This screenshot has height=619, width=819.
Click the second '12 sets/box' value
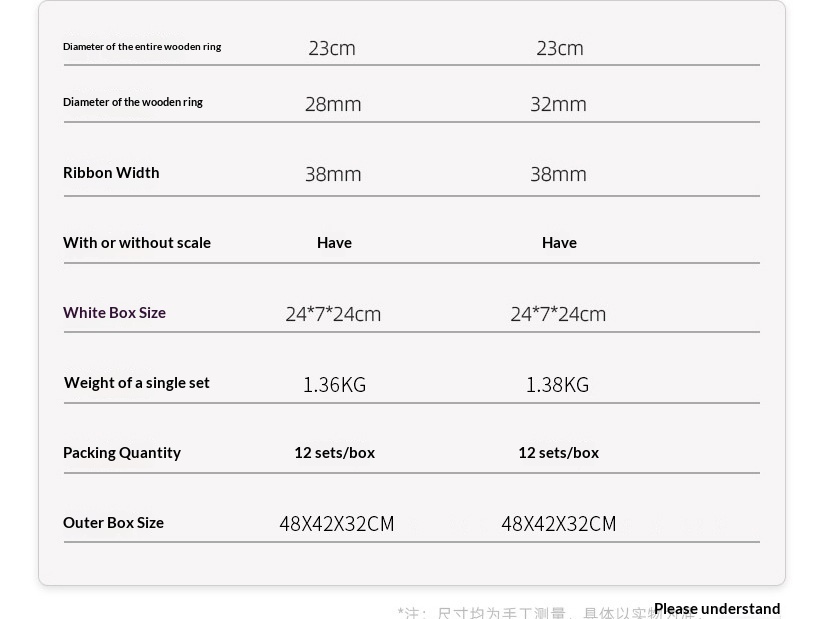tap(559, 453)
